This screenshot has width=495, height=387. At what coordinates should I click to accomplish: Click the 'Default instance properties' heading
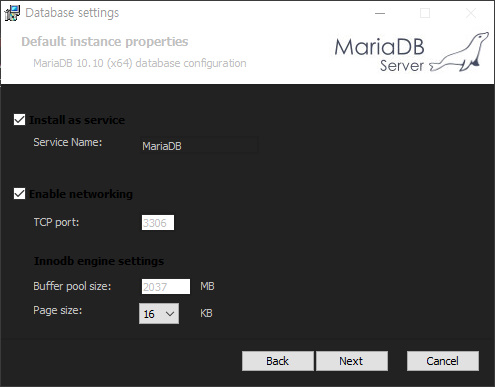tap(105, 42)
